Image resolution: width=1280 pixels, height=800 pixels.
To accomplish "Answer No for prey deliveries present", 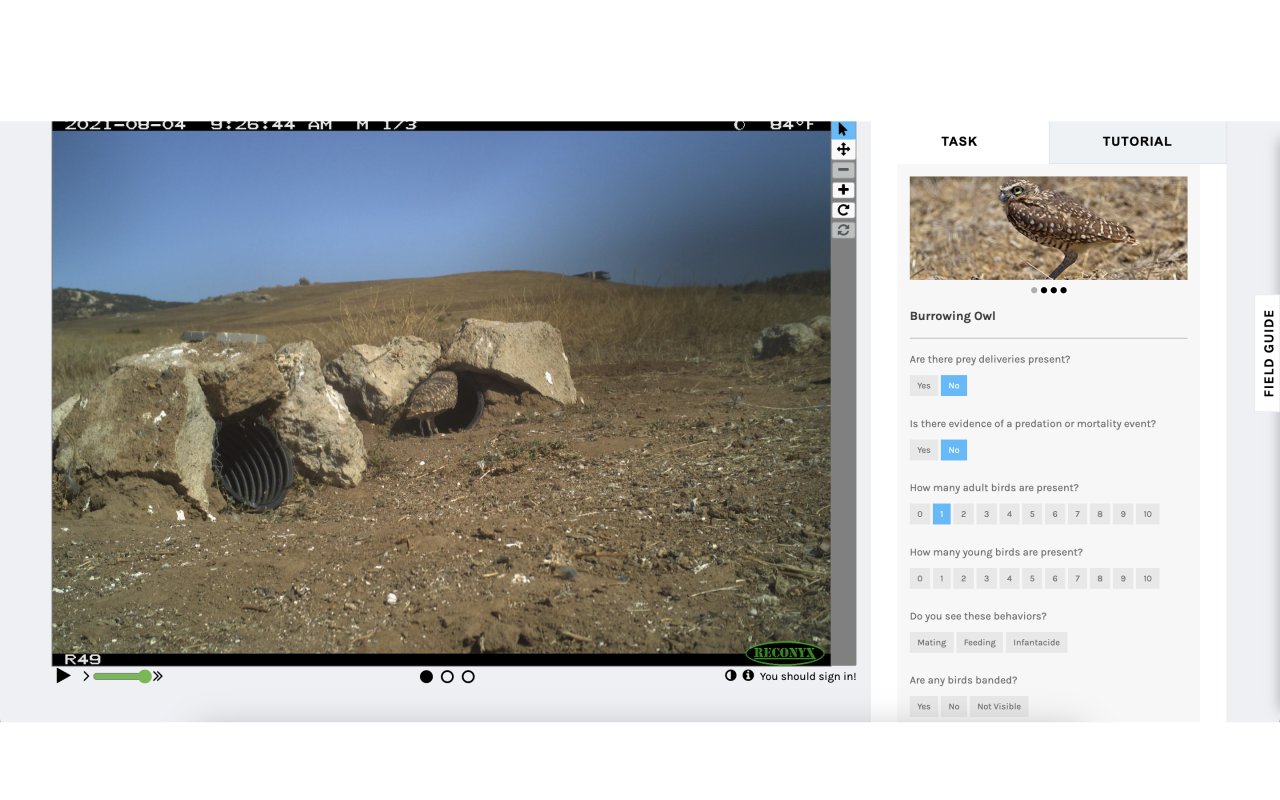I will [x=954, y=386].
